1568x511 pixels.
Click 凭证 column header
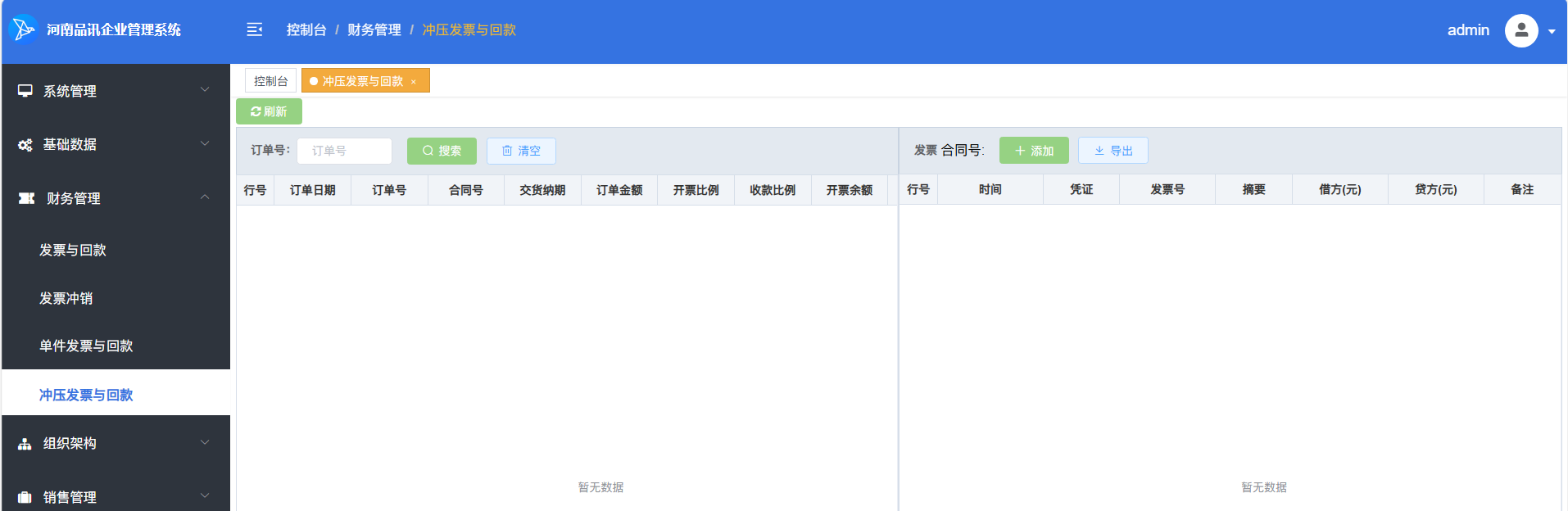[x=1081, y=189]
